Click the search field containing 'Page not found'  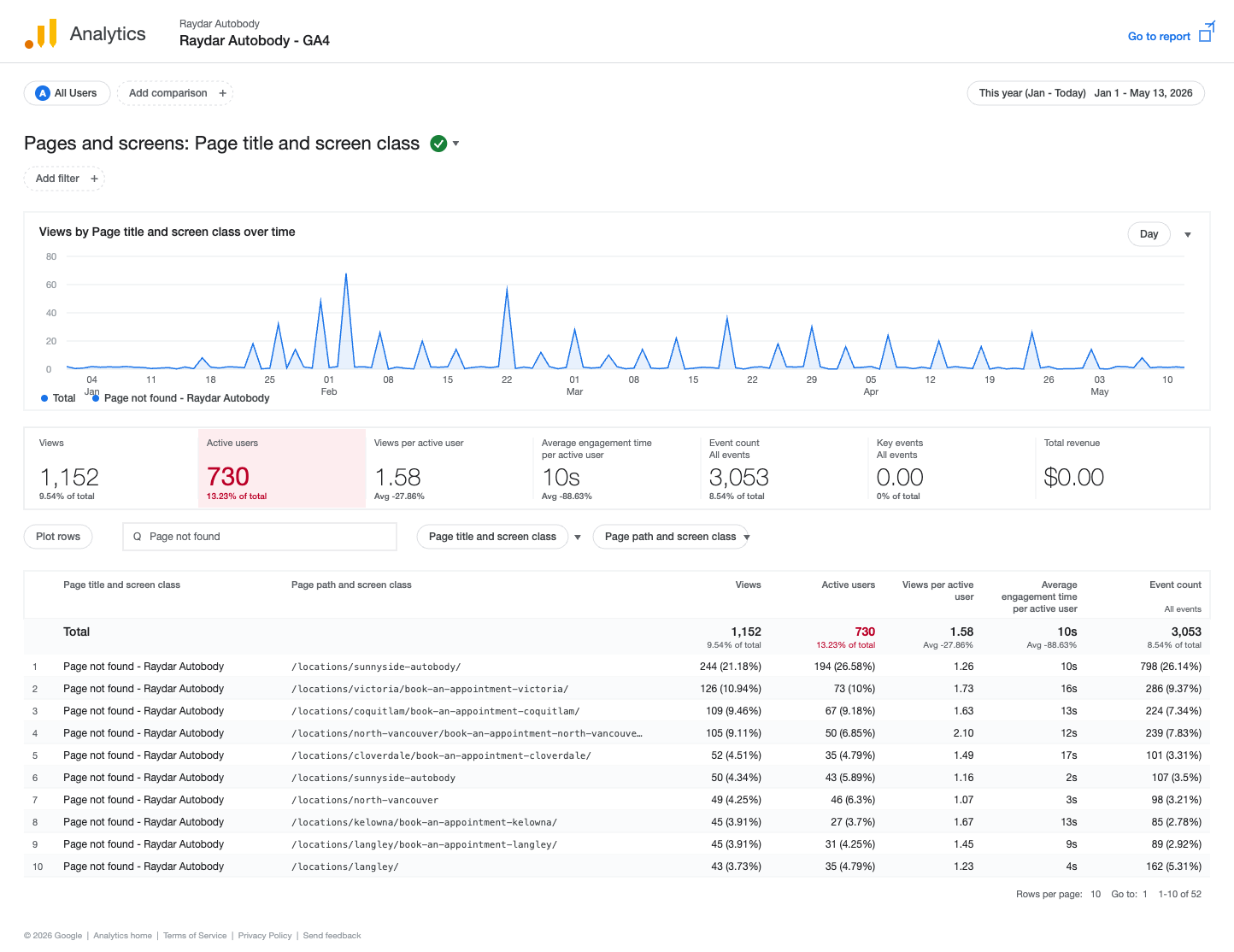coord(260,537)
